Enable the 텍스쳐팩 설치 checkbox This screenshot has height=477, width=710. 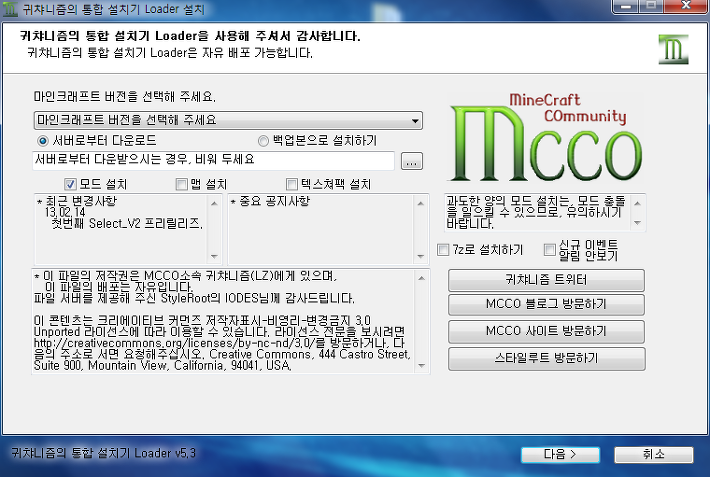click(292, 184)
